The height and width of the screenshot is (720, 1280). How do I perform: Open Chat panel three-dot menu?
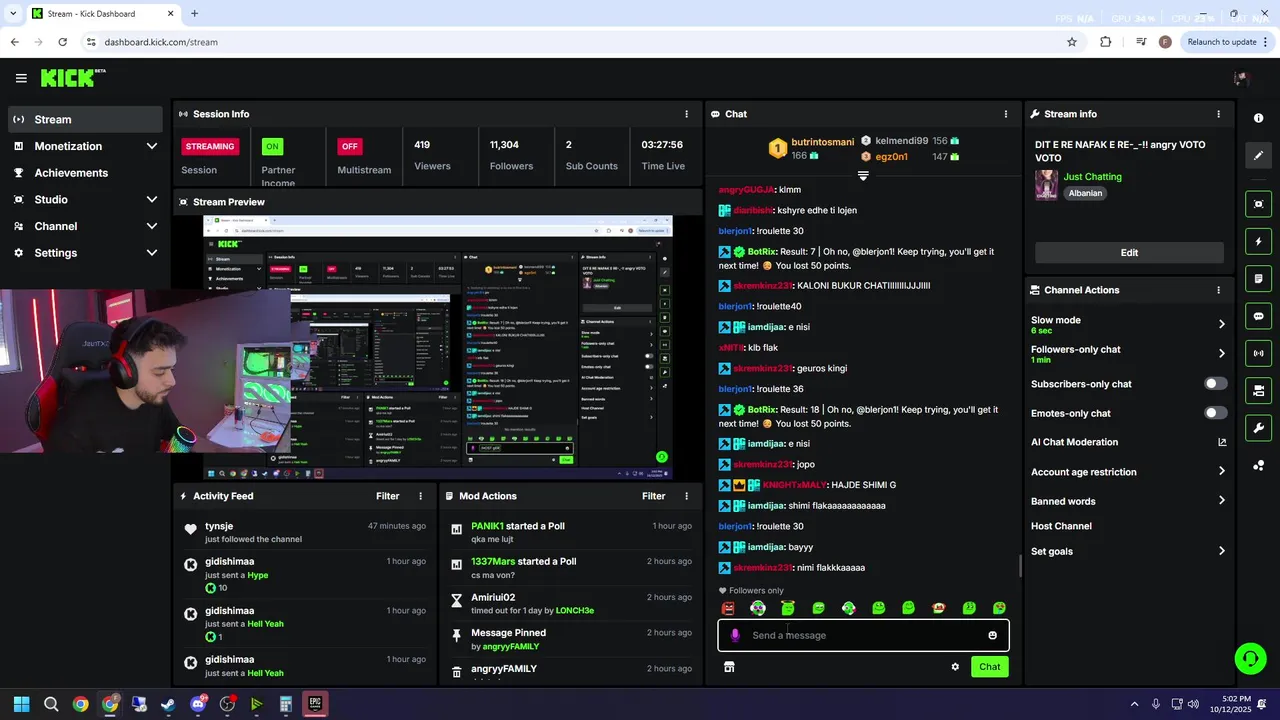[1005, 114]
